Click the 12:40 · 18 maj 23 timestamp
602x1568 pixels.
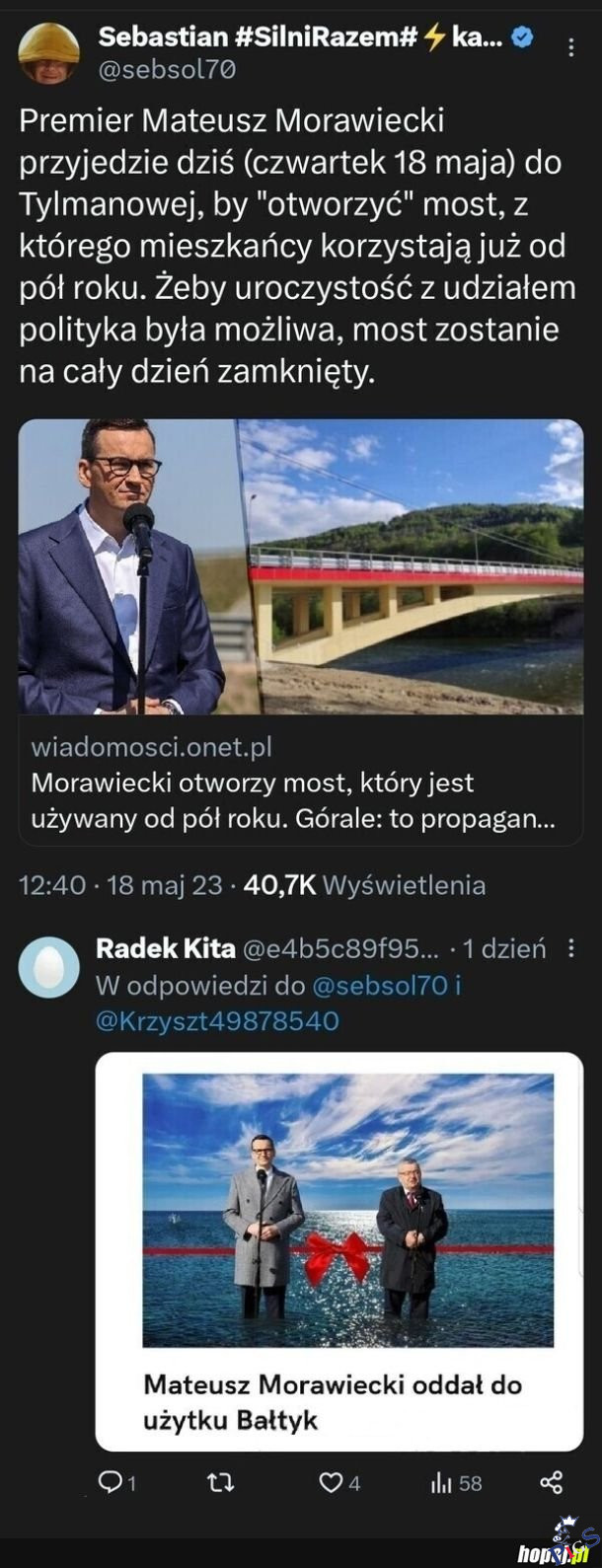pos(120,884)
